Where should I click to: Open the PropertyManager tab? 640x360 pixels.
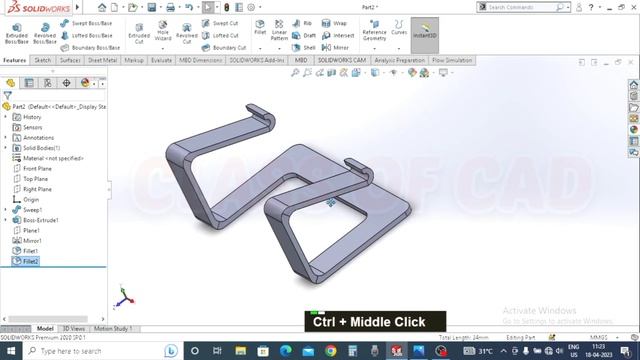click(x=29, y=83)
